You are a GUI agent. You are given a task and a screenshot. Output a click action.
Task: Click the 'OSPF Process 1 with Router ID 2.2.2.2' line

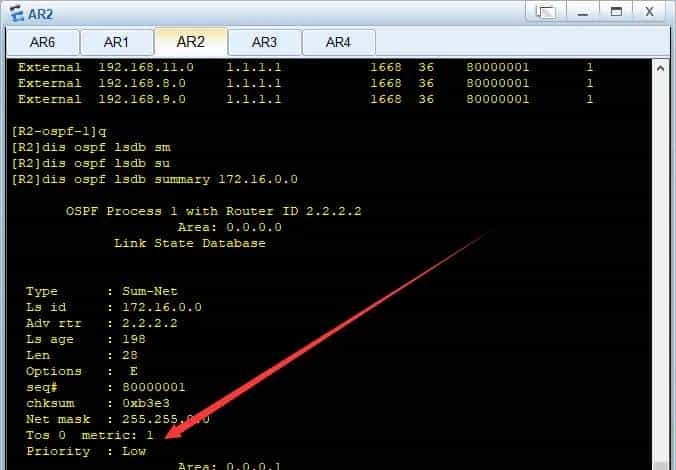pyautogui.click(x=213, y=211)
